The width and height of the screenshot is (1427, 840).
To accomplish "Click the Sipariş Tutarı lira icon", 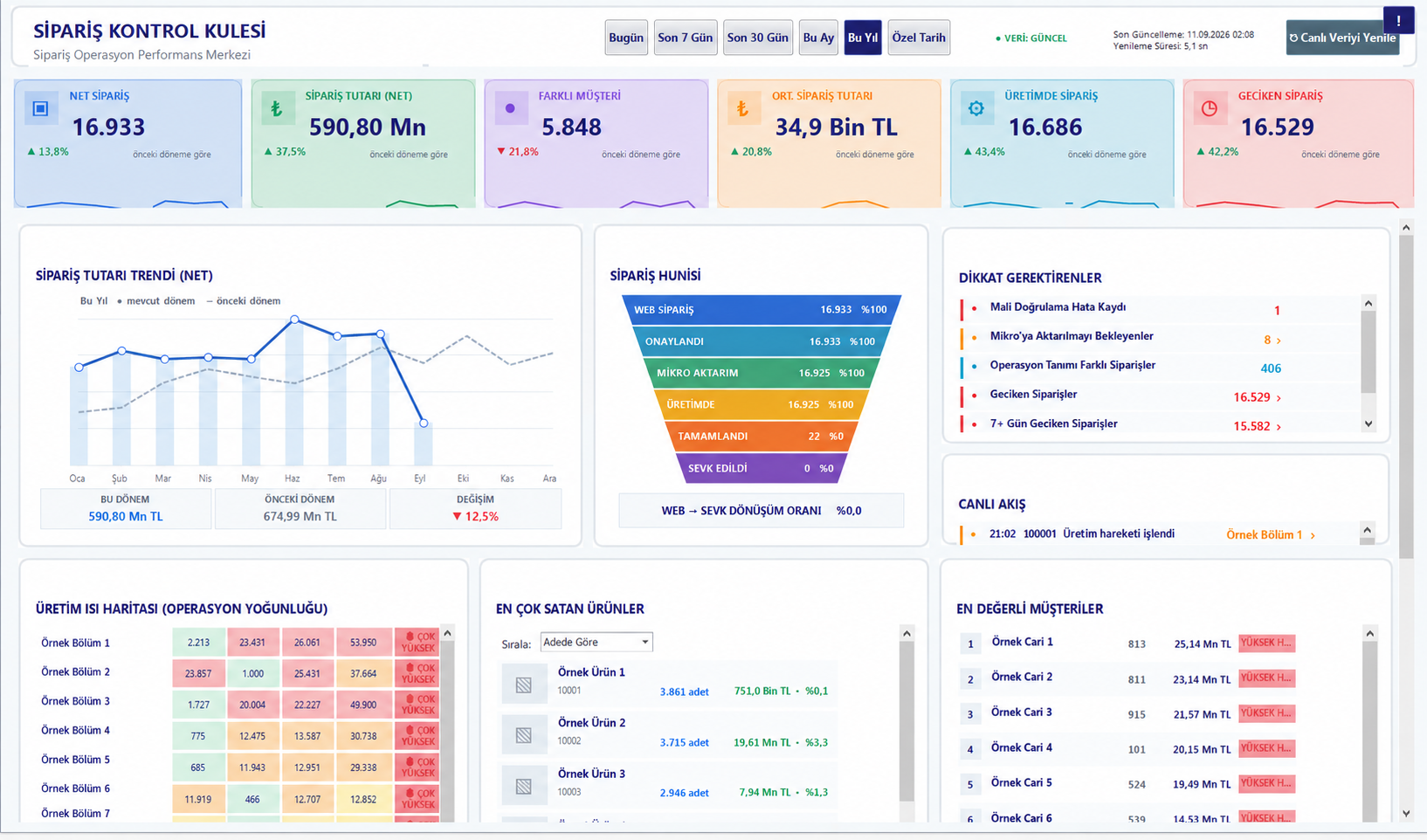I will click(x=277, y=108).
